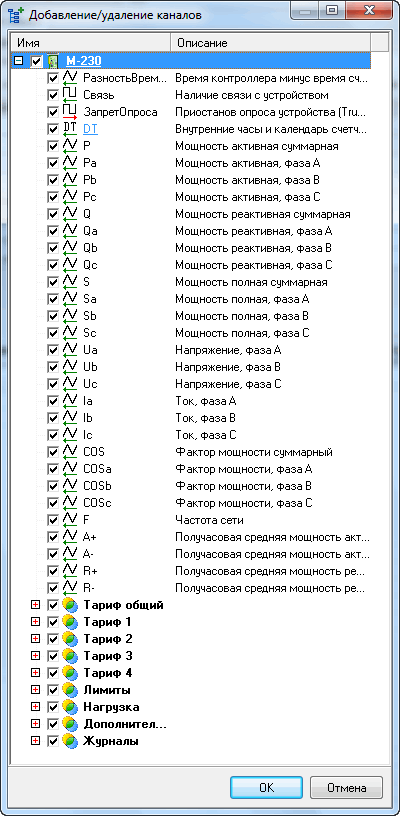Click the ЗапретОпроса discrete signal icon
This screenshot has height=816, width=400.
click(x=69, y=112)
